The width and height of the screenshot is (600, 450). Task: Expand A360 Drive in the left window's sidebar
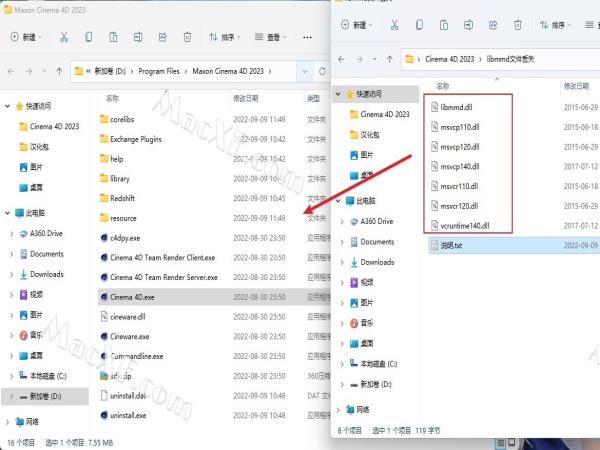[11, 233]
